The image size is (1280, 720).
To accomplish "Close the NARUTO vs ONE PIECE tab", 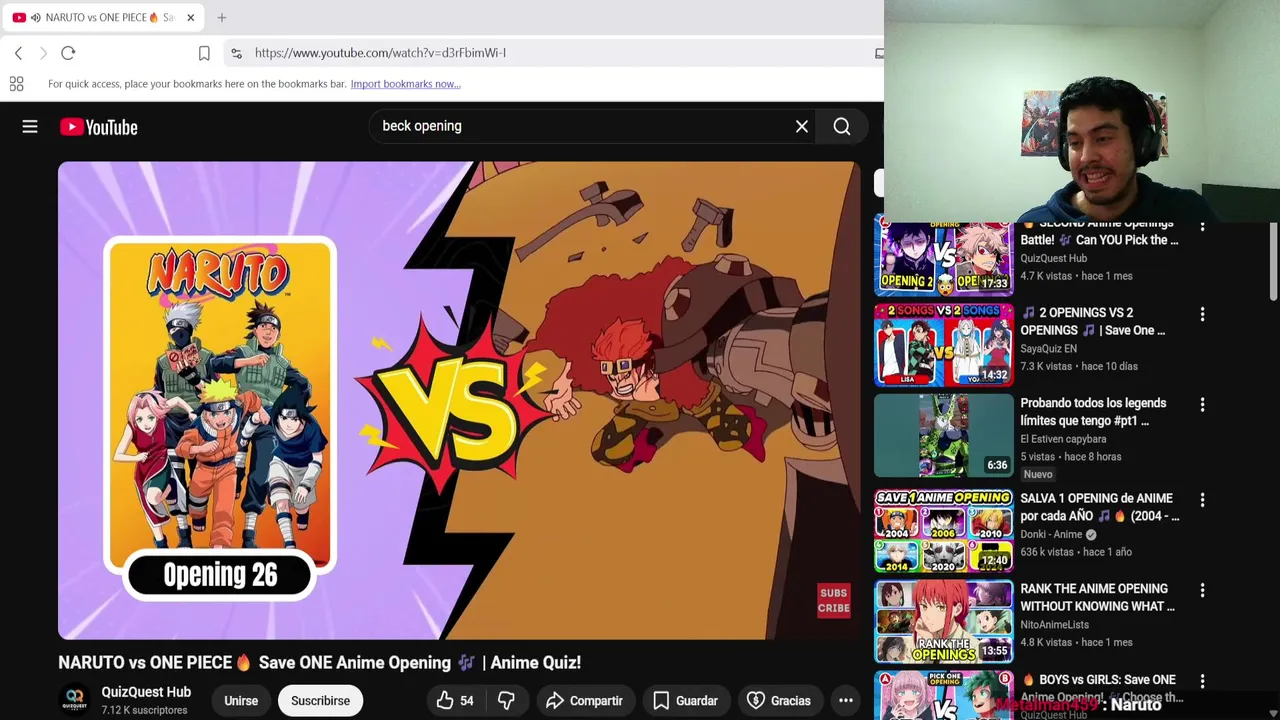I will coord(190,17).
